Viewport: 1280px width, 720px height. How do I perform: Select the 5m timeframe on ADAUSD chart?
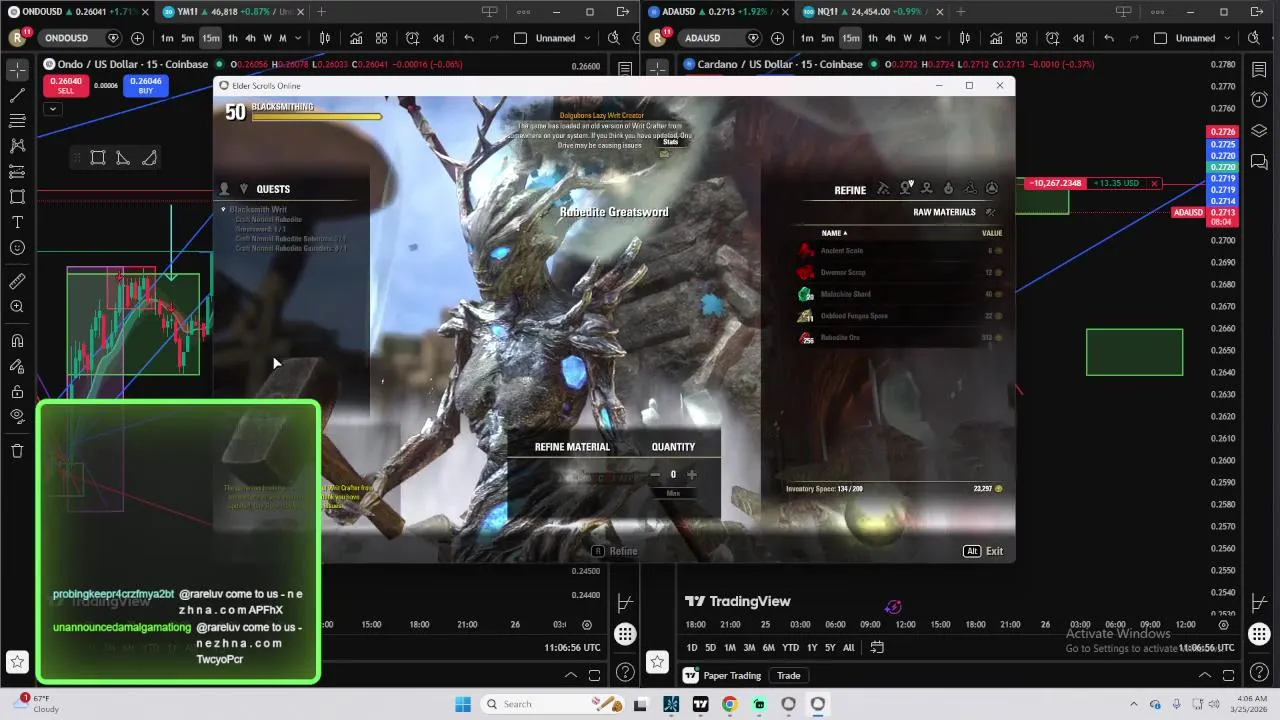(827, 38)
